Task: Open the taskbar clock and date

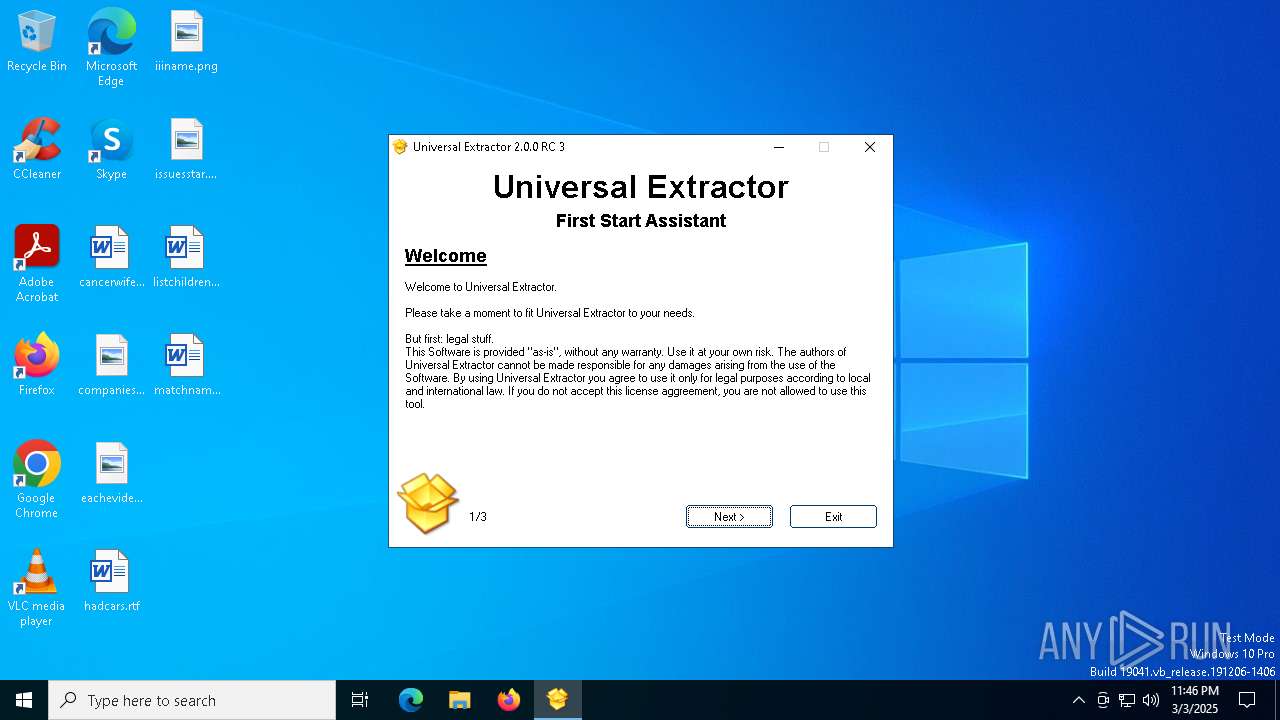Action: pyautogui.click(x=1195, y=700)
